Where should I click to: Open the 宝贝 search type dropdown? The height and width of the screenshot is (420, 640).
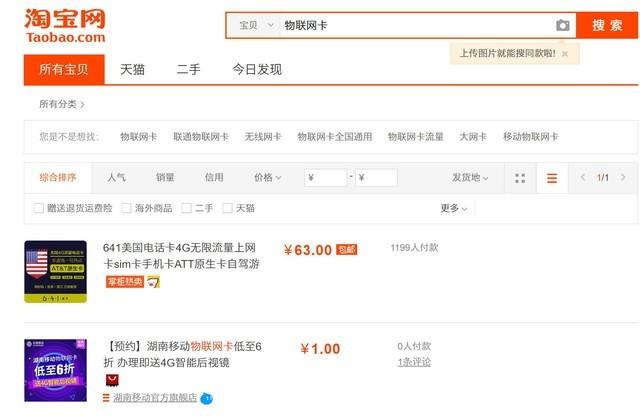pos(256,25)
